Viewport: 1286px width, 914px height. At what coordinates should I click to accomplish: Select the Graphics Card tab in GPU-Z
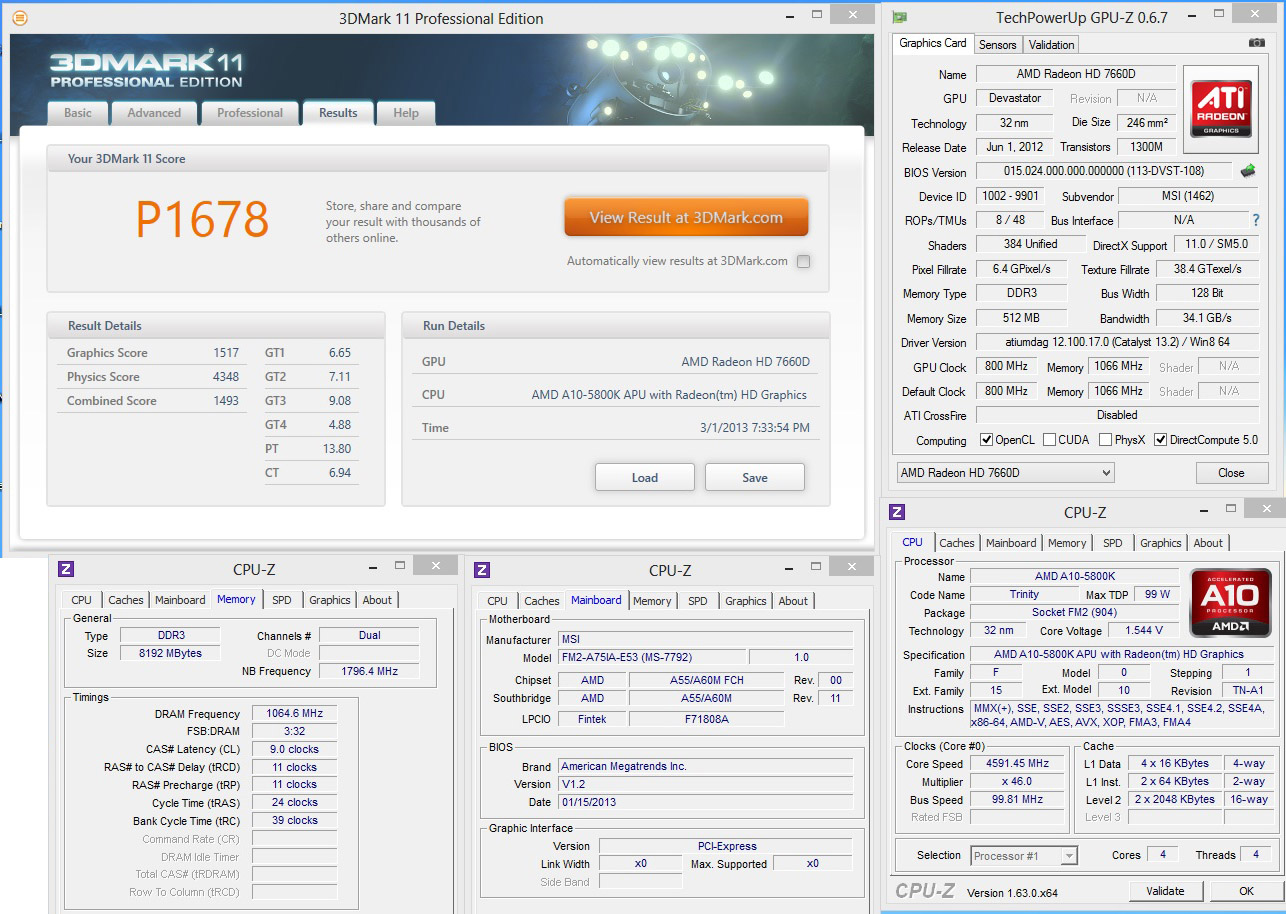coord(933,43)
